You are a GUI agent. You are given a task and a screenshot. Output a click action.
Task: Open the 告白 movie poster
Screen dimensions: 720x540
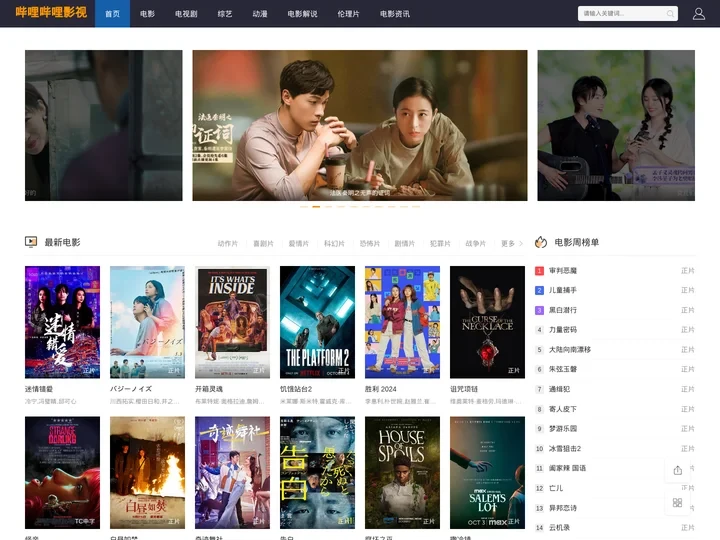(x=317, y=472)
